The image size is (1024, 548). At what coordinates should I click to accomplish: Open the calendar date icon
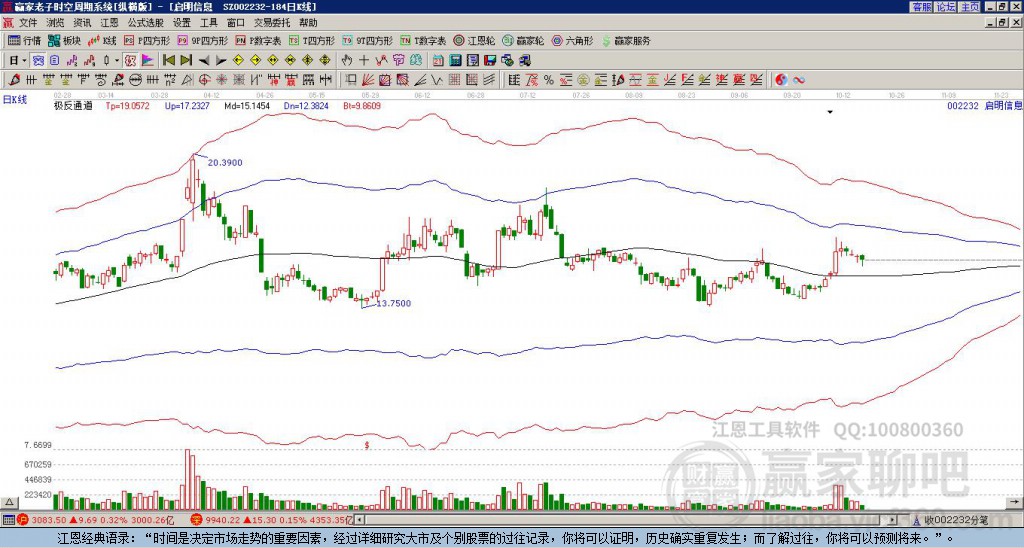pos(438,60)
